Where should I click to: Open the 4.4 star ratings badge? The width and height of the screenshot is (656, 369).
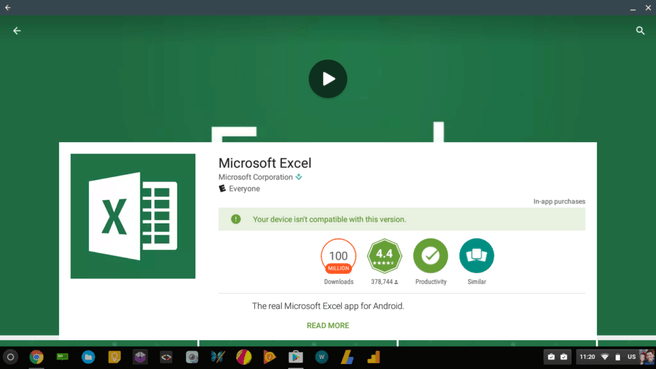(x=384, y=256)
